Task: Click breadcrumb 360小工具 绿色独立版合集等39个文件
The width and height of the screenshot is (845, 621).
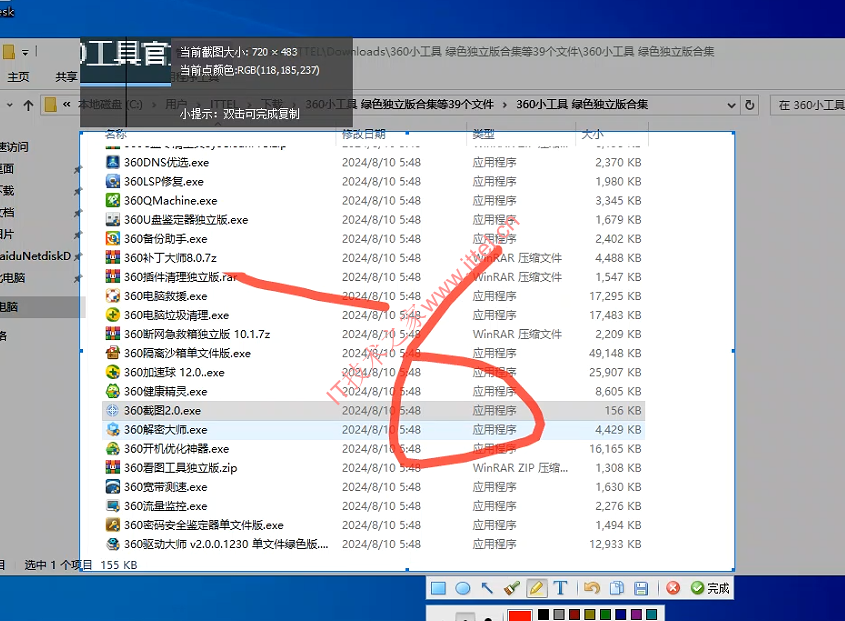Action: [400, 105]
